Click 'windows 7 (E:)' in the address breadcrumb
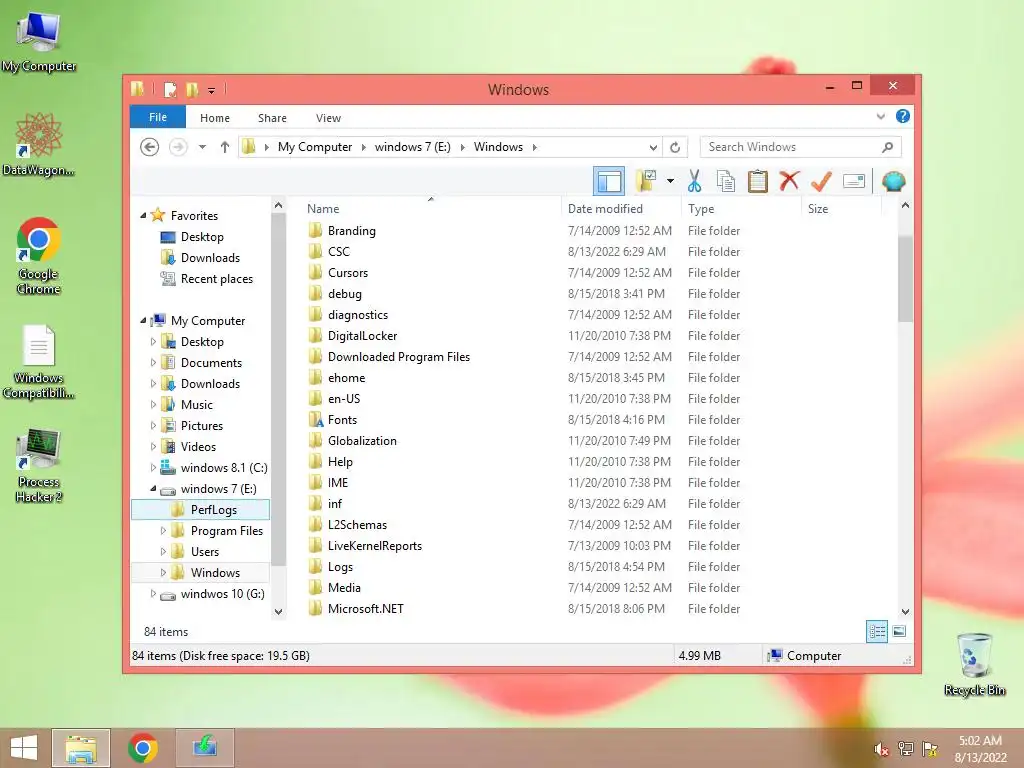This screenshot has width=1024, height=768. pyautogui.click(x=413, y=147)
